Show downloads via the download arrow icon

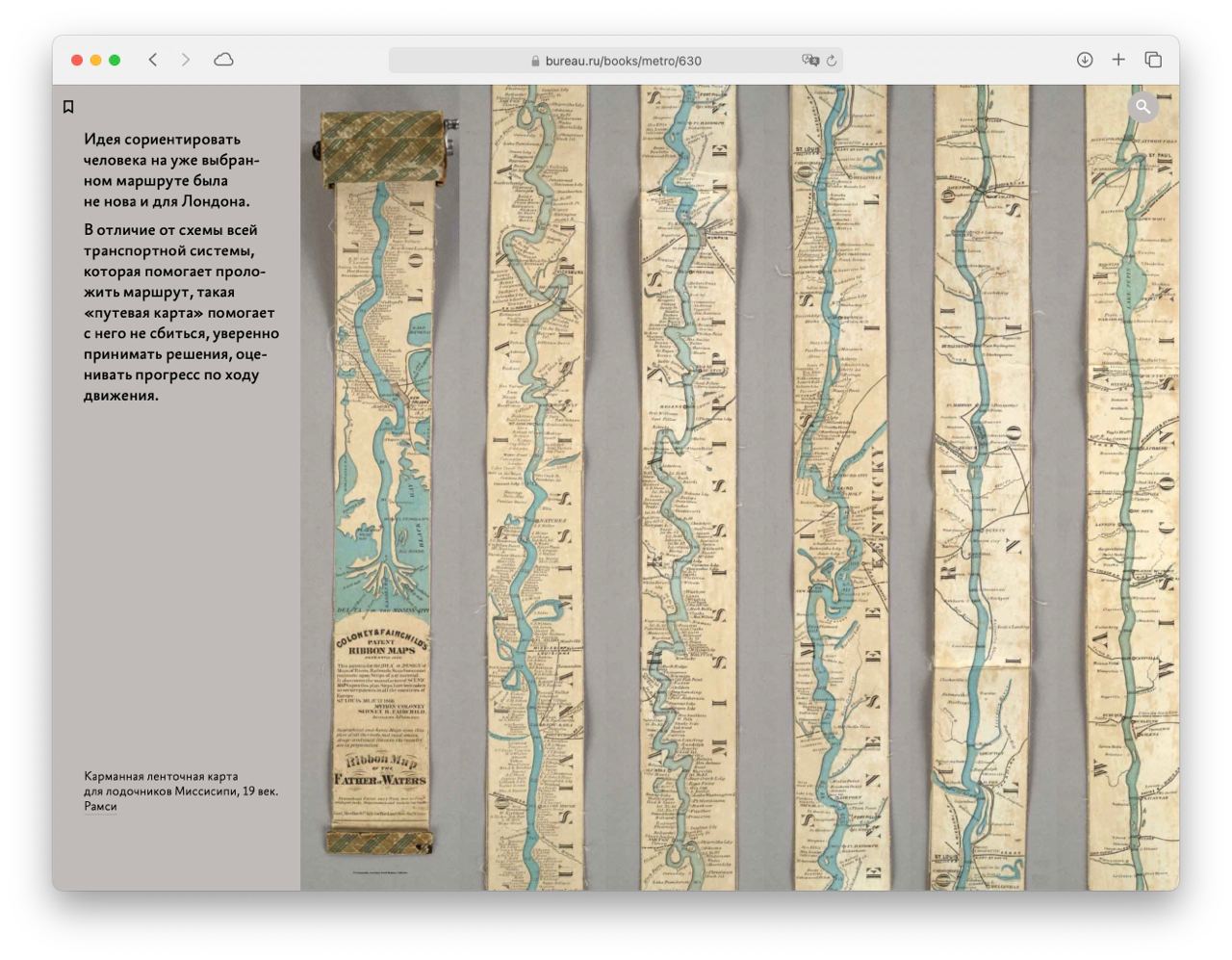click(1085, 60)
